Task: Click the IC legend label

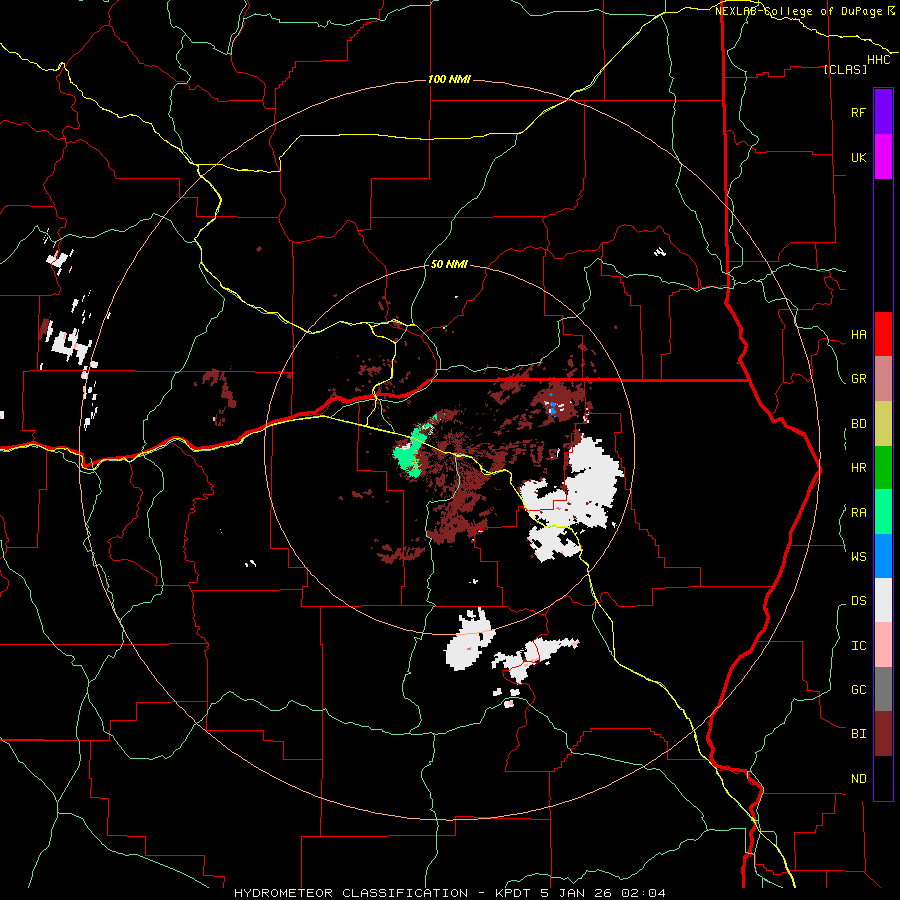Action: pyautogui.click(x=858, y=646)
